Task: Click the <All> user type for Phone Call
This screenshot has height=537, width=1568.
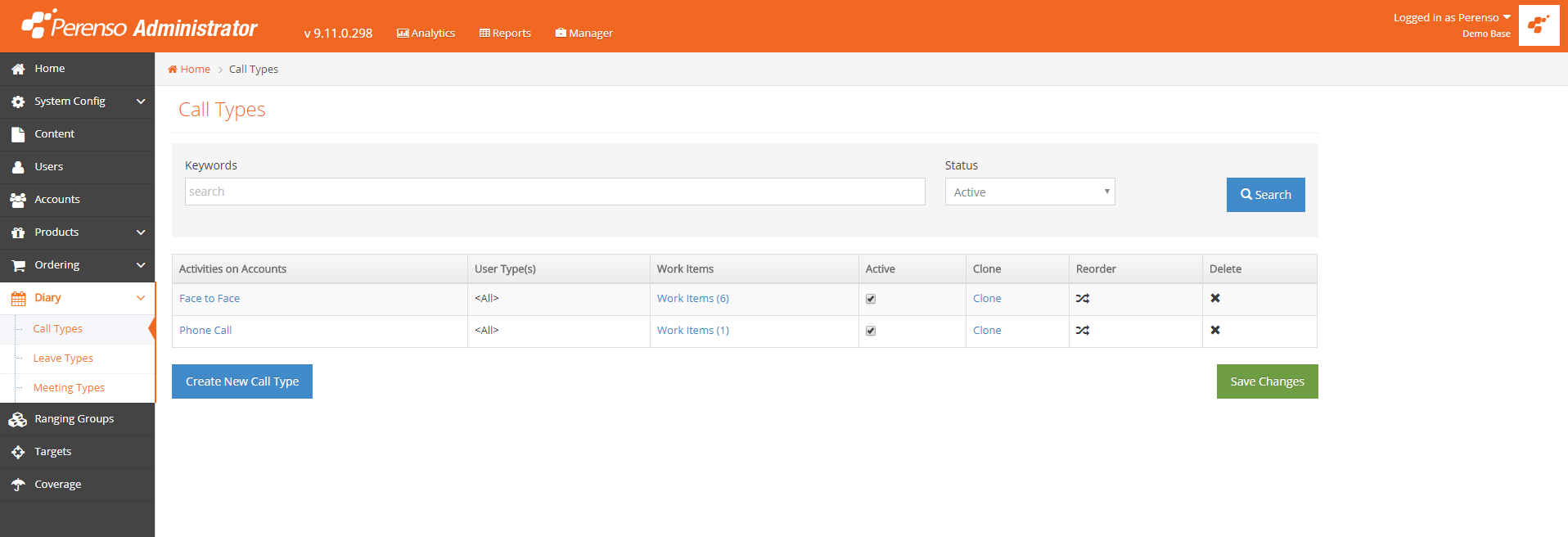Action: (x=486, y=331)
